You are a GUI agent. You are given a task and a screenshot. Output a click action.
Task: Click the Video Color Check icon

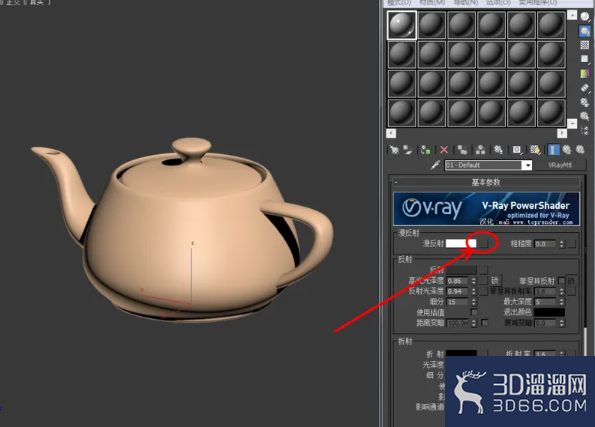point(585,73)
